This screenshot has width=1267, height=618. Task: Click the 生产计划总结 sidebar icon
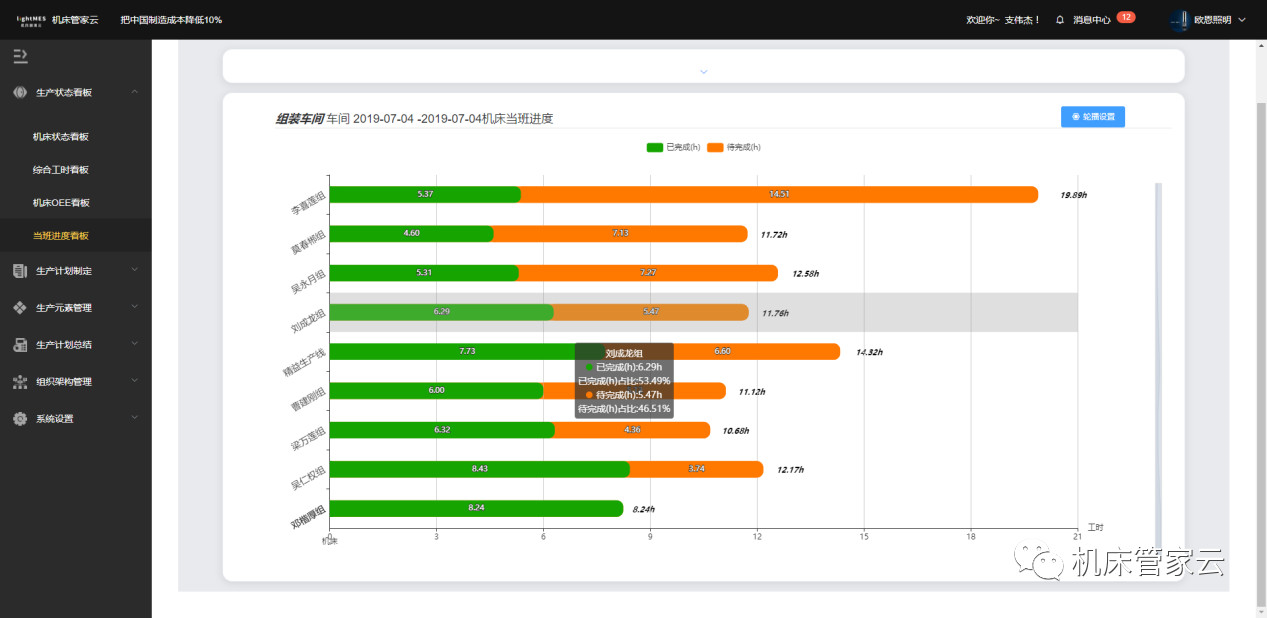coord(19,344)
